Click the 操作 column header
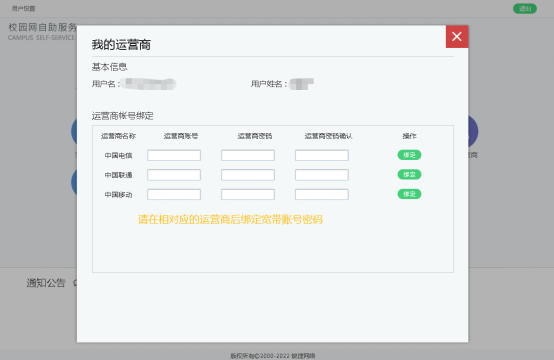Viewport: 554px width, 360px height. pos(409,136)
